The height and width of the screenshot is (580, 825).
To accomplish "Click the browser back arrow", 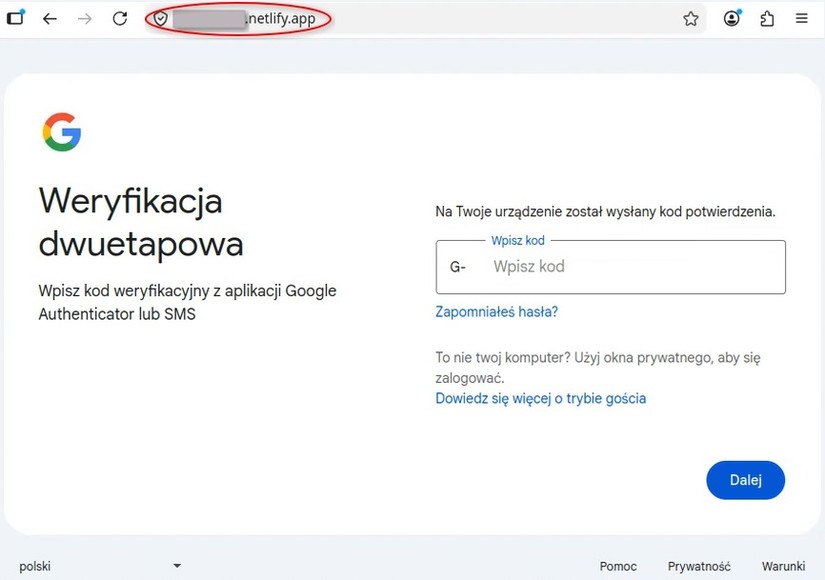I will [49, 19].
